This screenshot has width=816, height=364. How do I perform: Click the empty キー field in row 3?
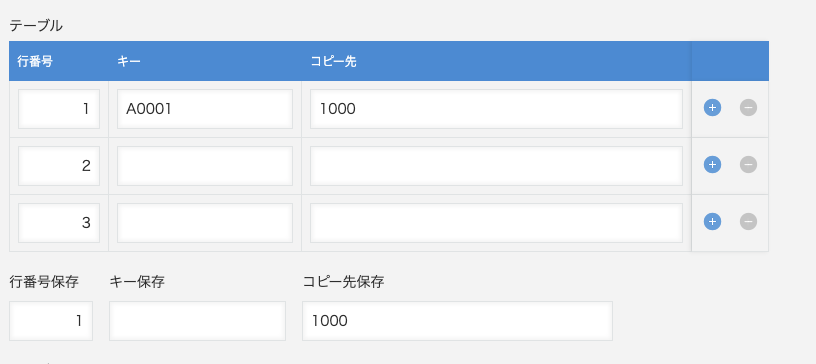pos(205,223)
